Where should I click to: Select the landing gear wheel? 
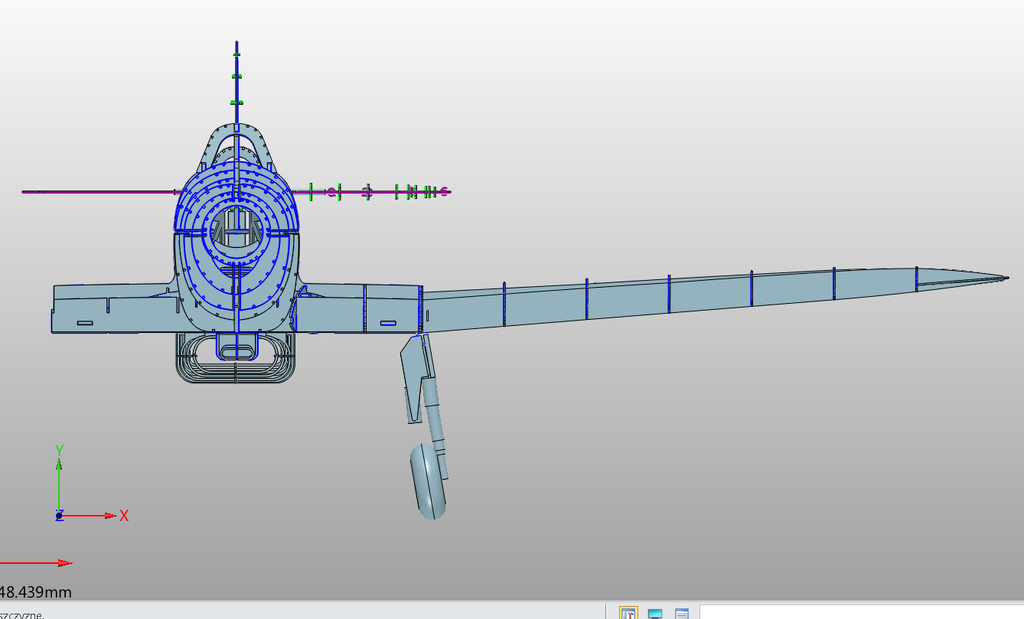pos(429,481)
